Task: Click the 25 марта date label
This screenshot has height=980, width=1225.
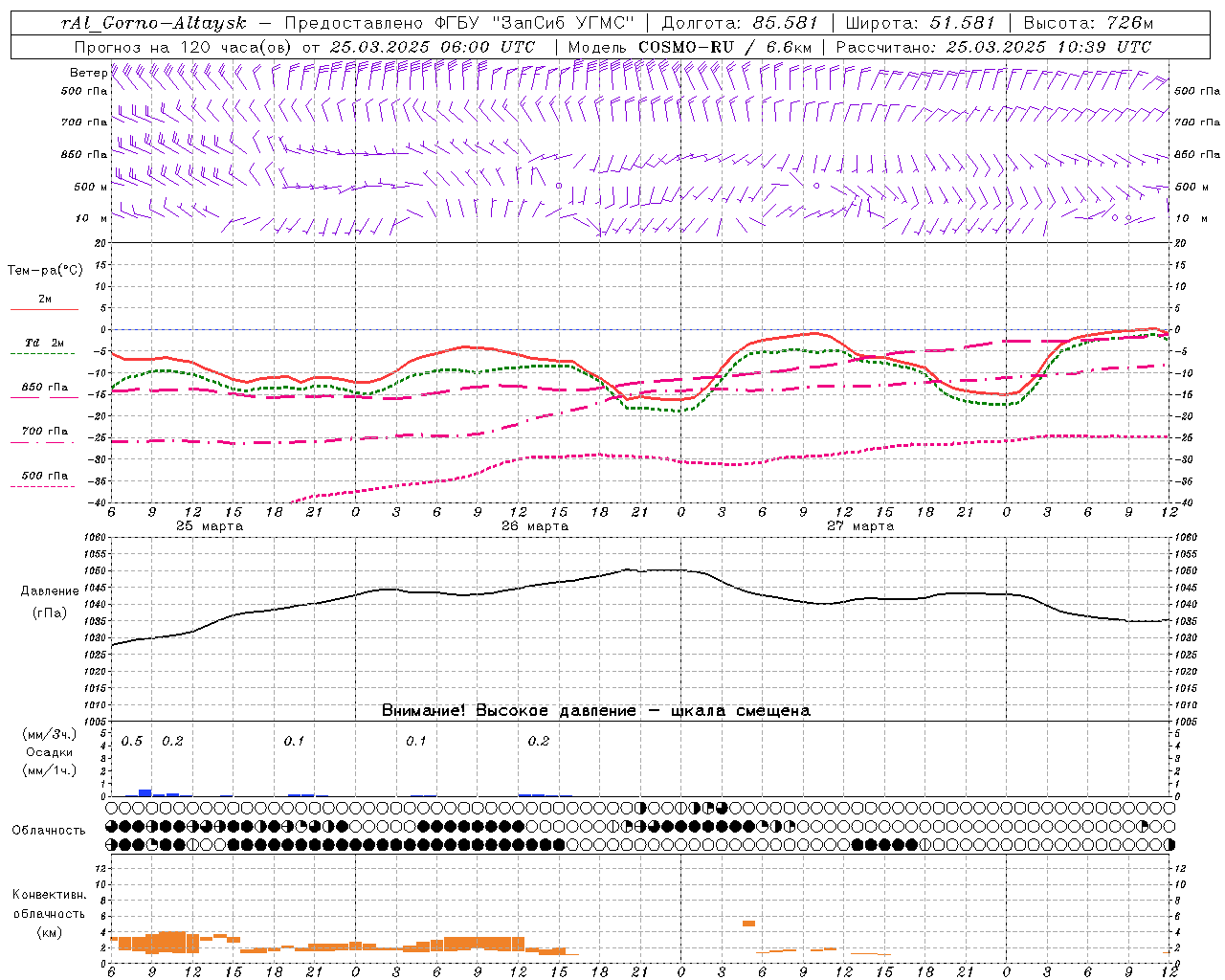Action: [x=210, y=525]
